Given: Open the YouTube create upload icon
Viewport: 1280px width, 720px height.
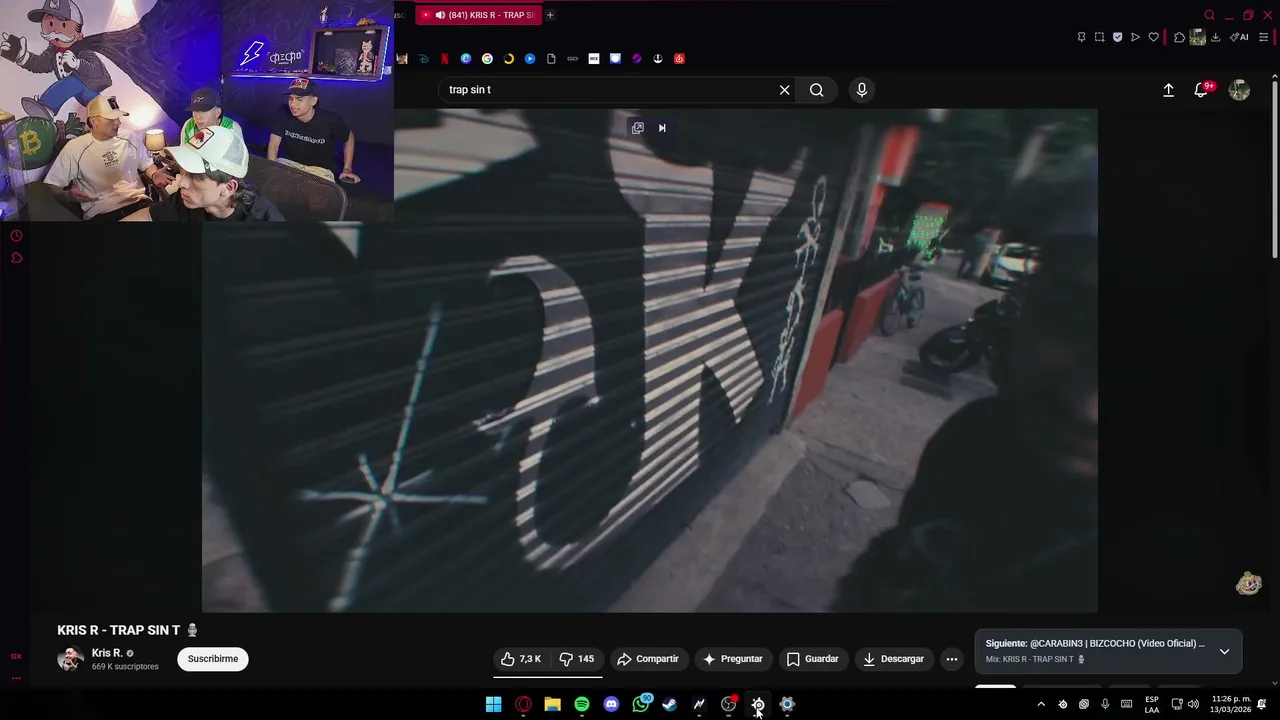Looking at the screenshot, I should tap(1168, 90).
